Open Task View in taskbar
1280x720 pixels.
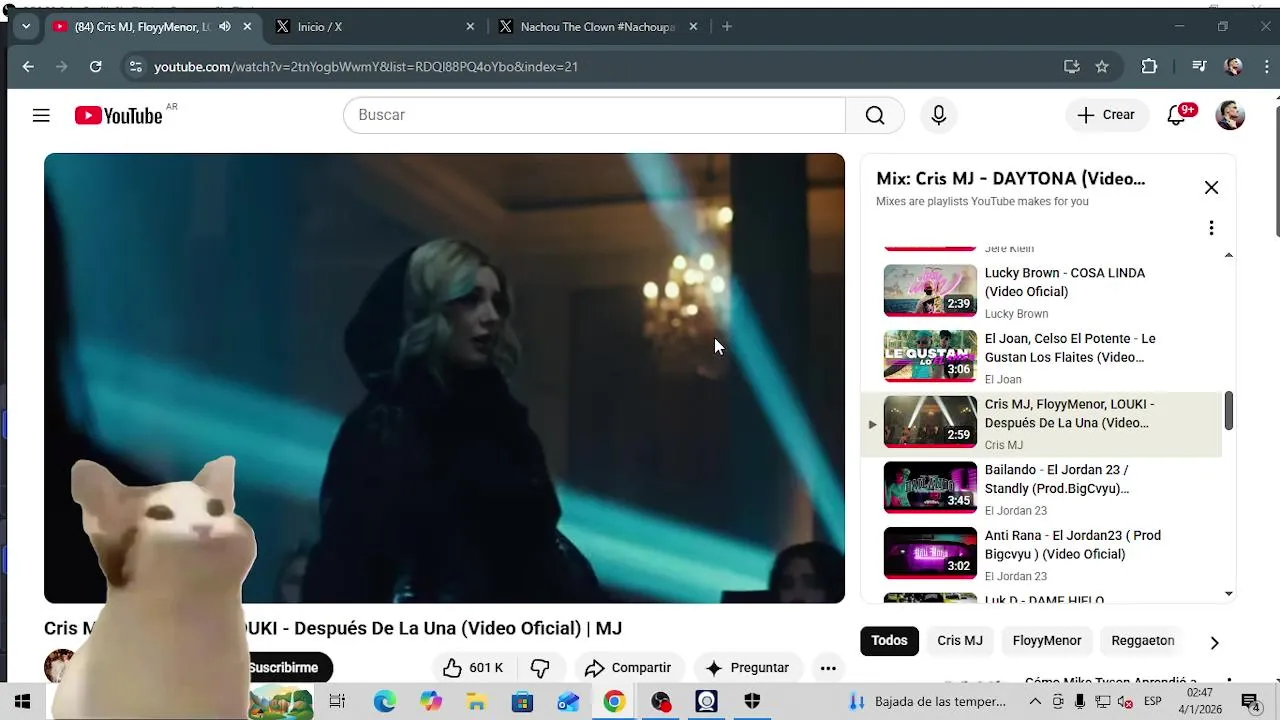(x=337, y=701)
